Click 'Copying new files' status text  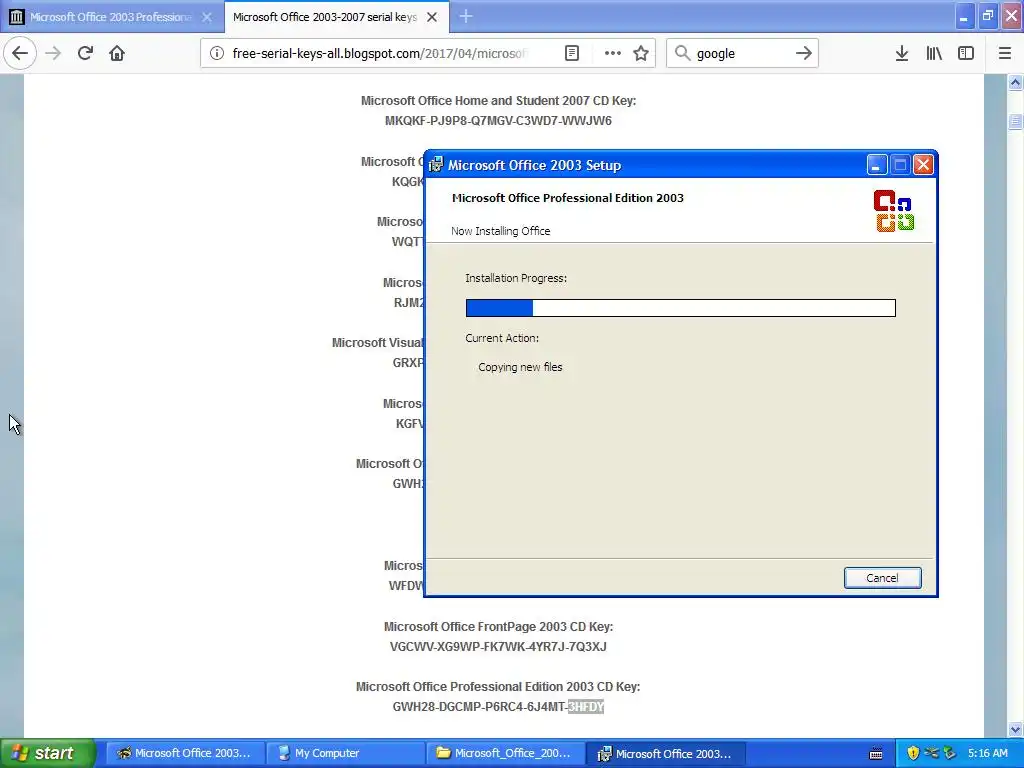coord(520,367)
